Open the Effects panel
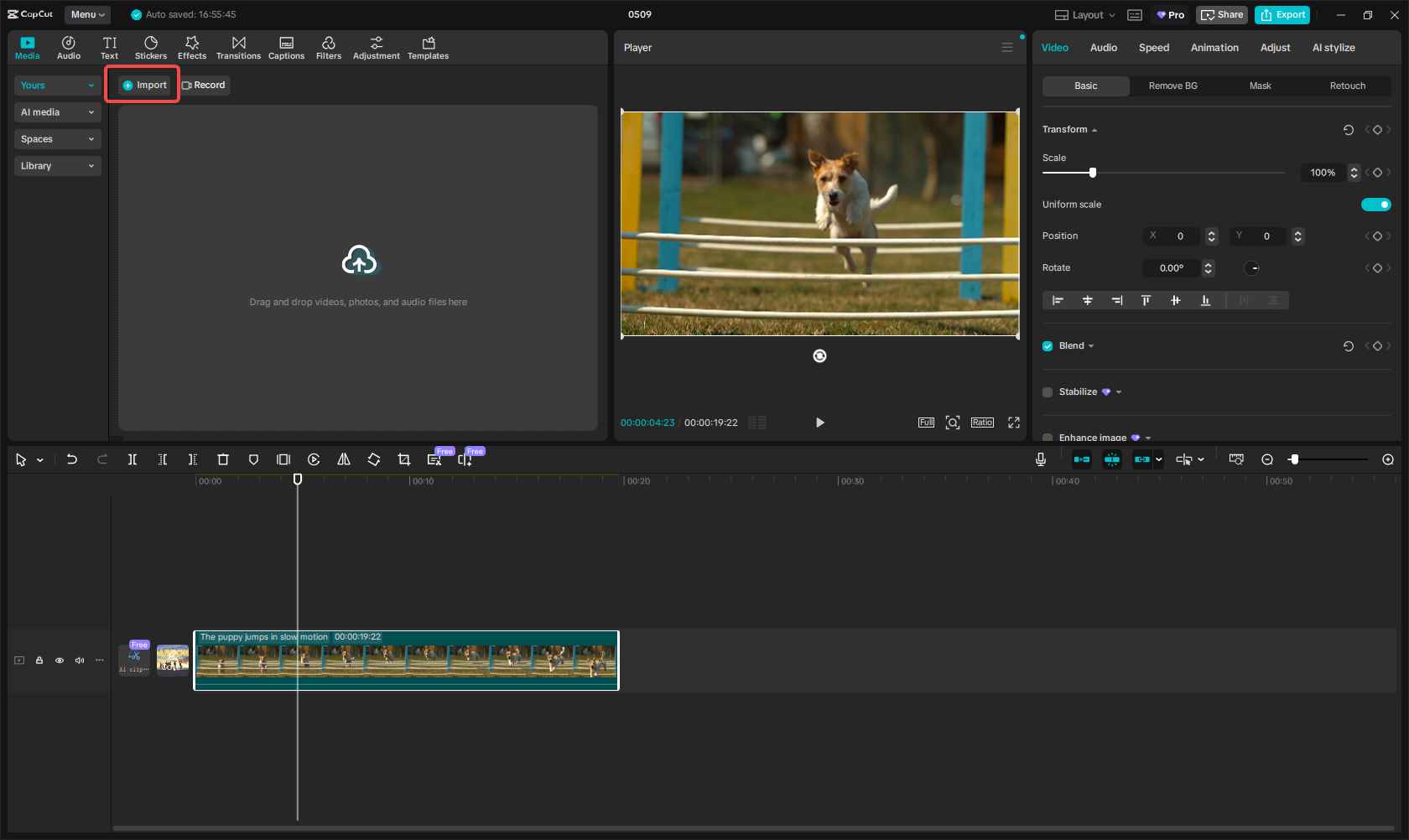 [x=192, y=47]
